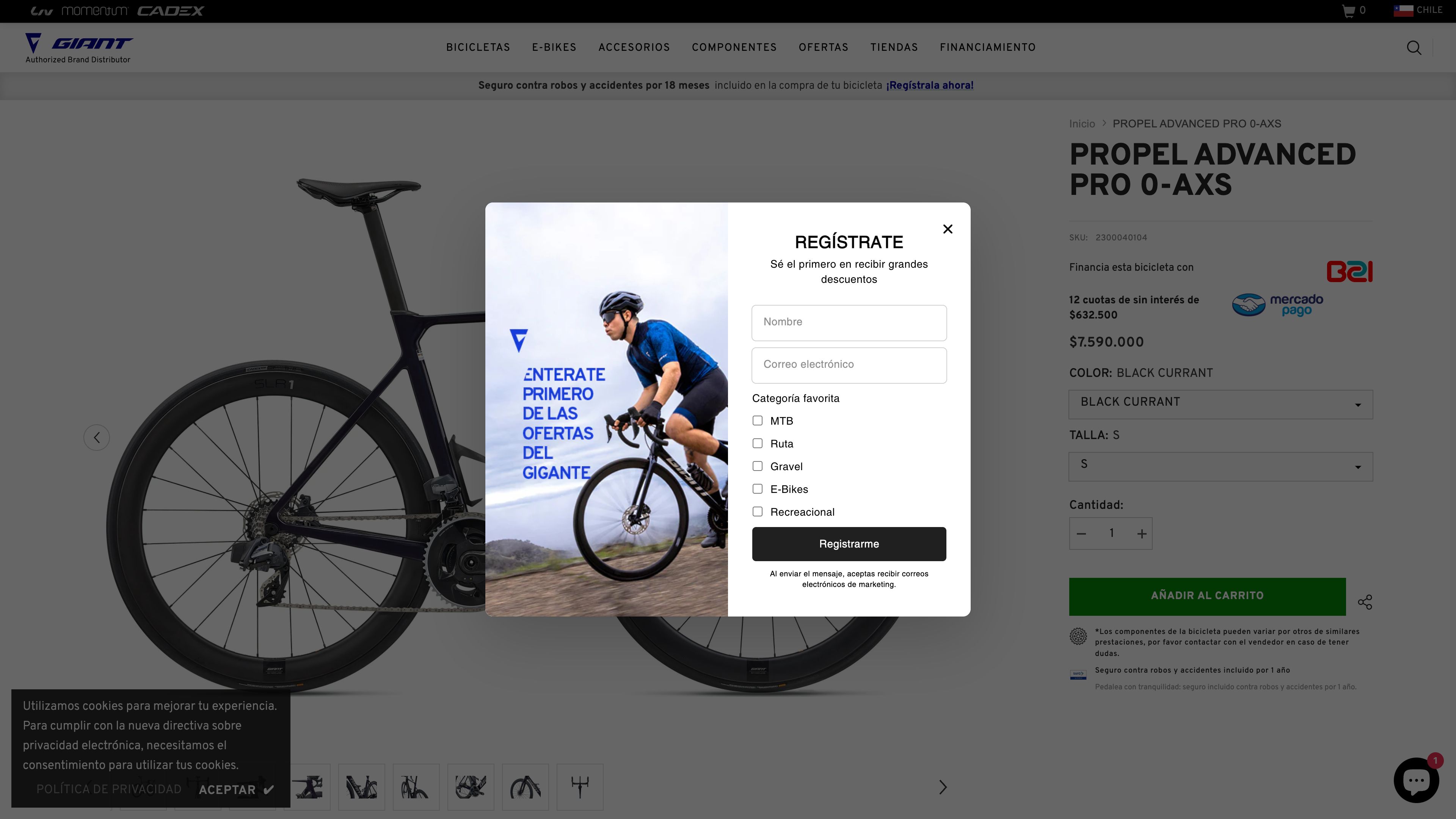This screenshot has height=819, width=1456.
Task: Open the chat widget bubble
Action: [1417, 780]
